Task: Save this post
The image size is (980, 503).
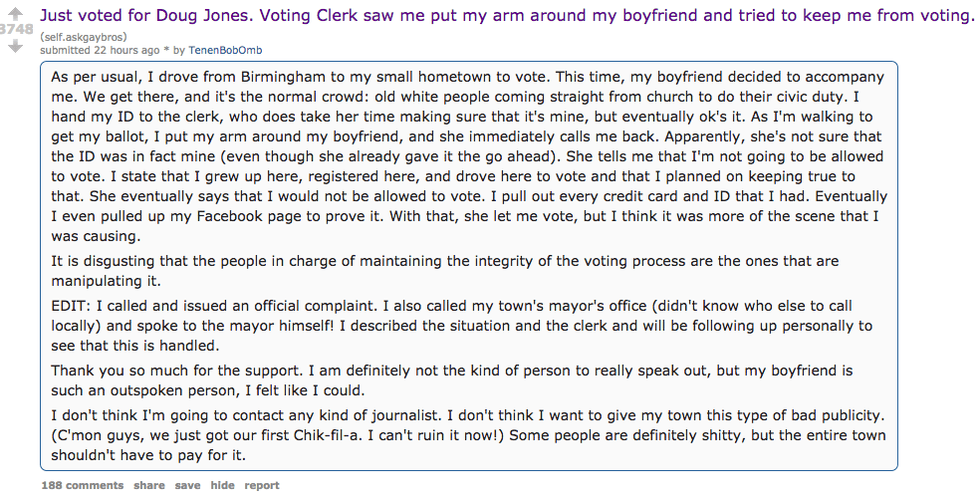Action: pos(187,485)
